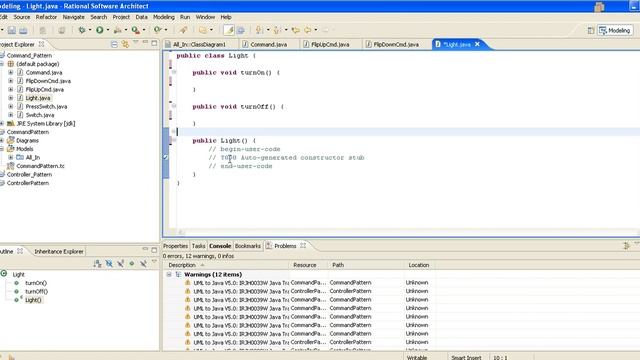Click the Light class icon in Outline

4,274
